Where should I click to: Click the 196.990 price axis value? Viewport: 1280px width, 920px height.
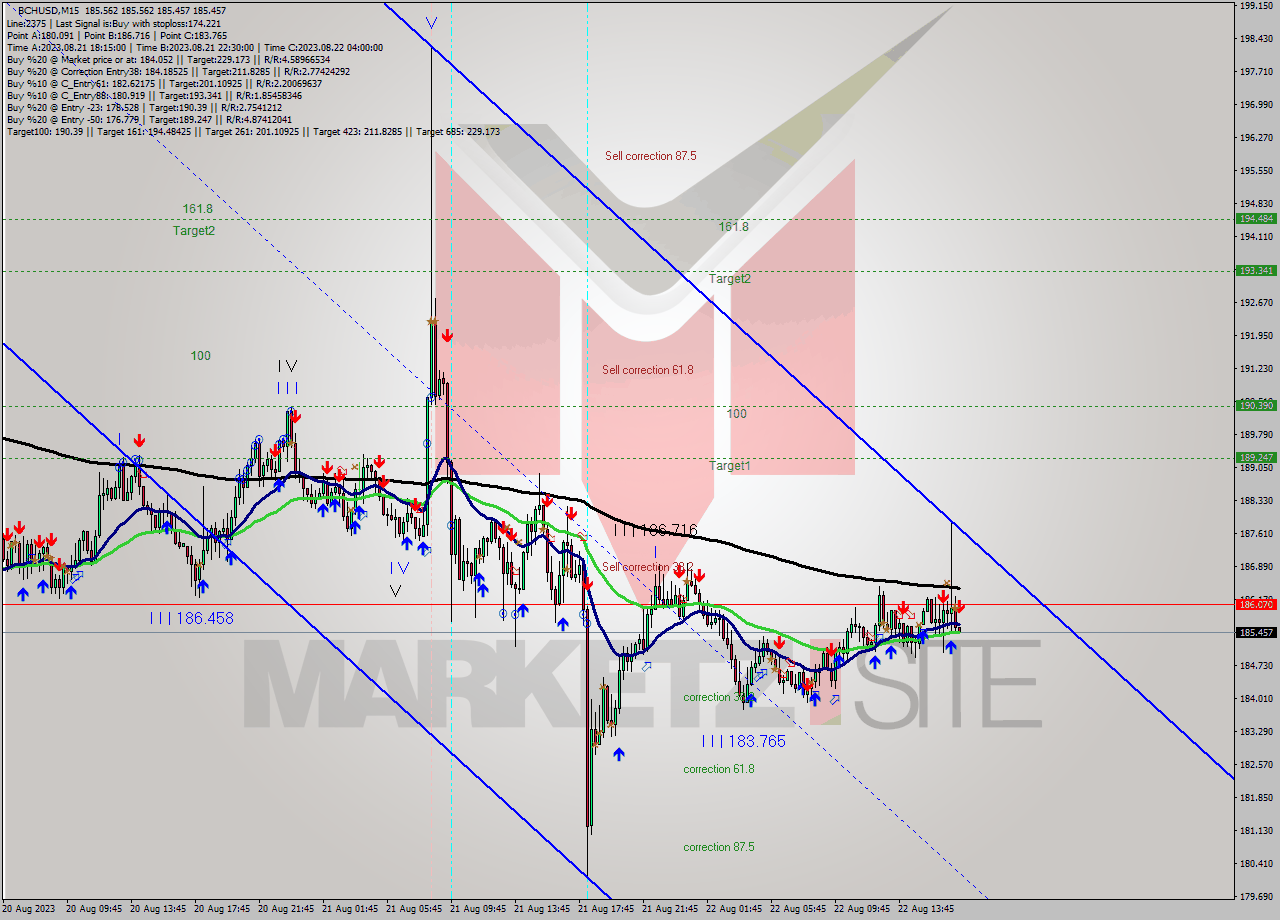(1255, 104)
